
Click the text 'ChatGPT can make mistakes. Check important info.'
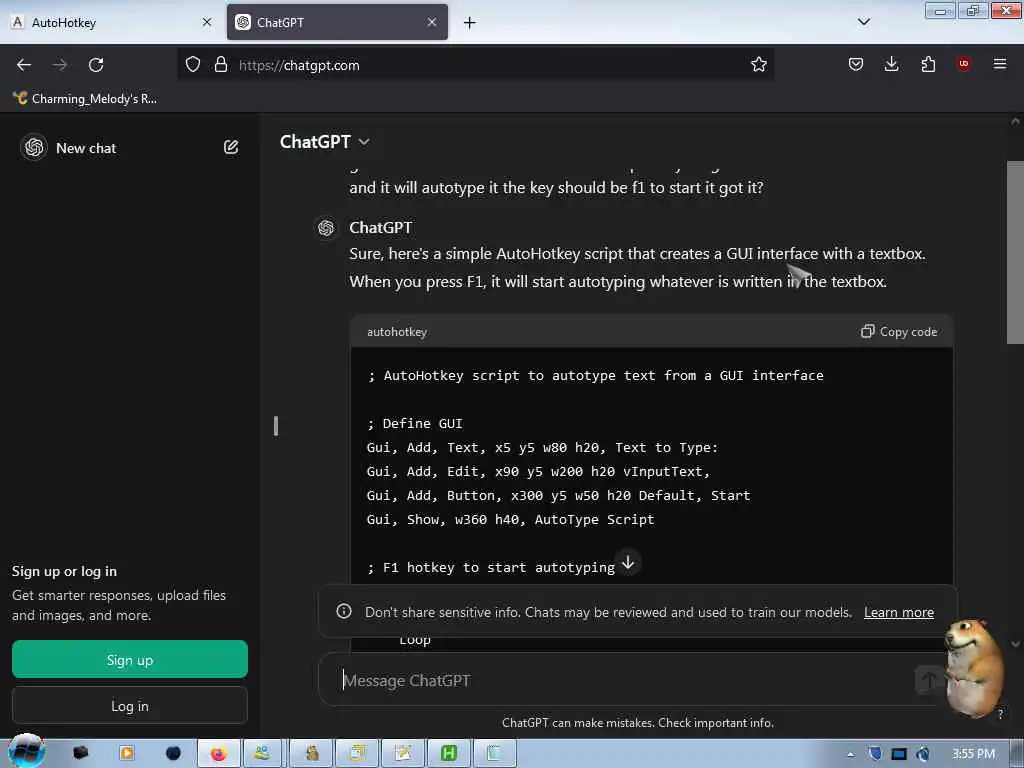click(637, 723)
